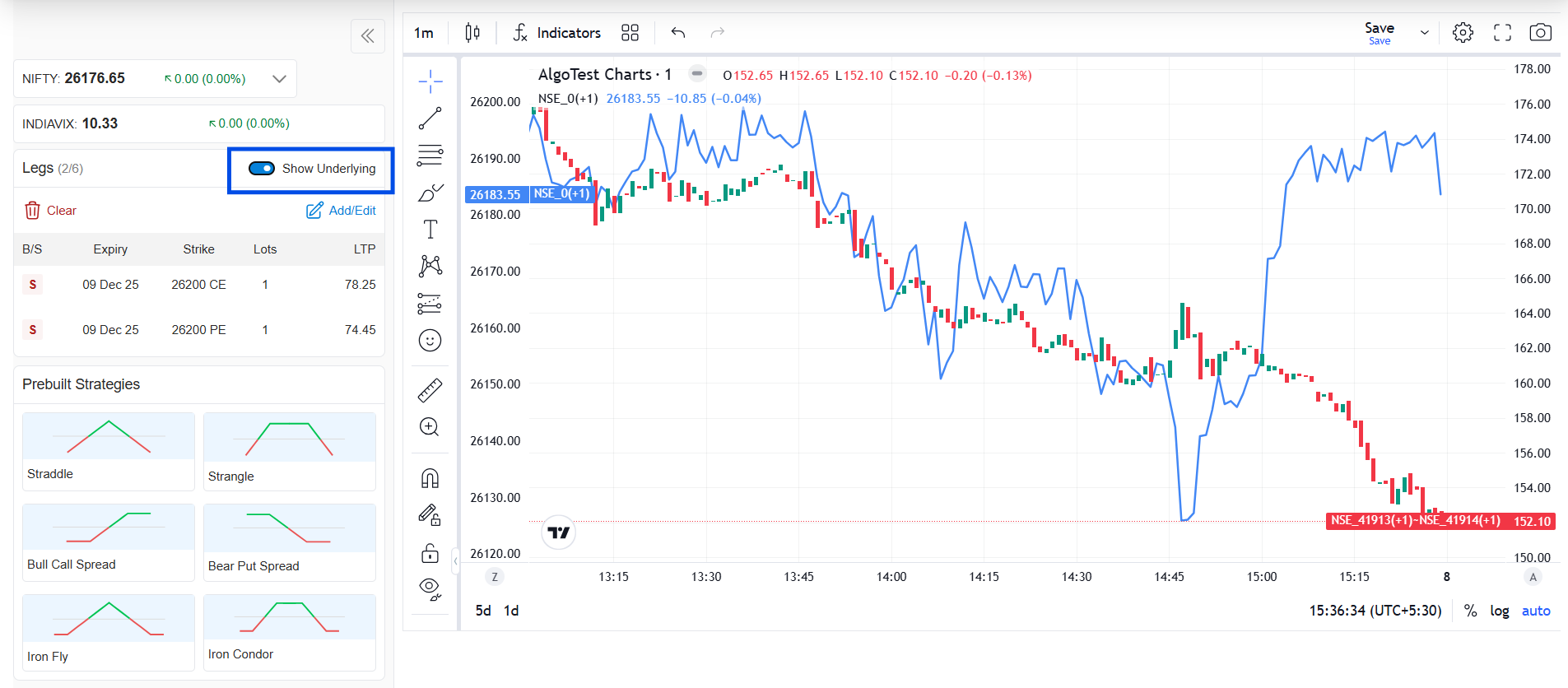Click the TradingView logo
1568x688 pixels.
pos(559,532)
